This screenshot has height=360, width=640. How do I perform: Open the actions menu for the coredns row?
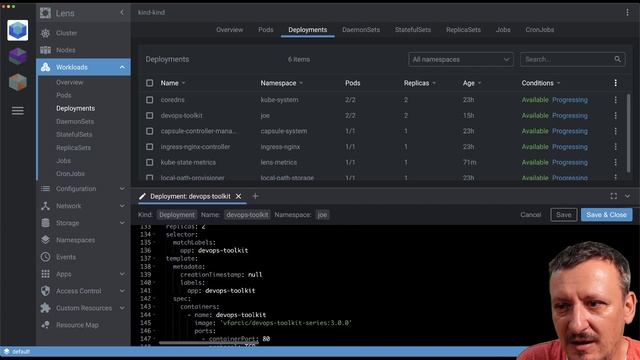616,100
